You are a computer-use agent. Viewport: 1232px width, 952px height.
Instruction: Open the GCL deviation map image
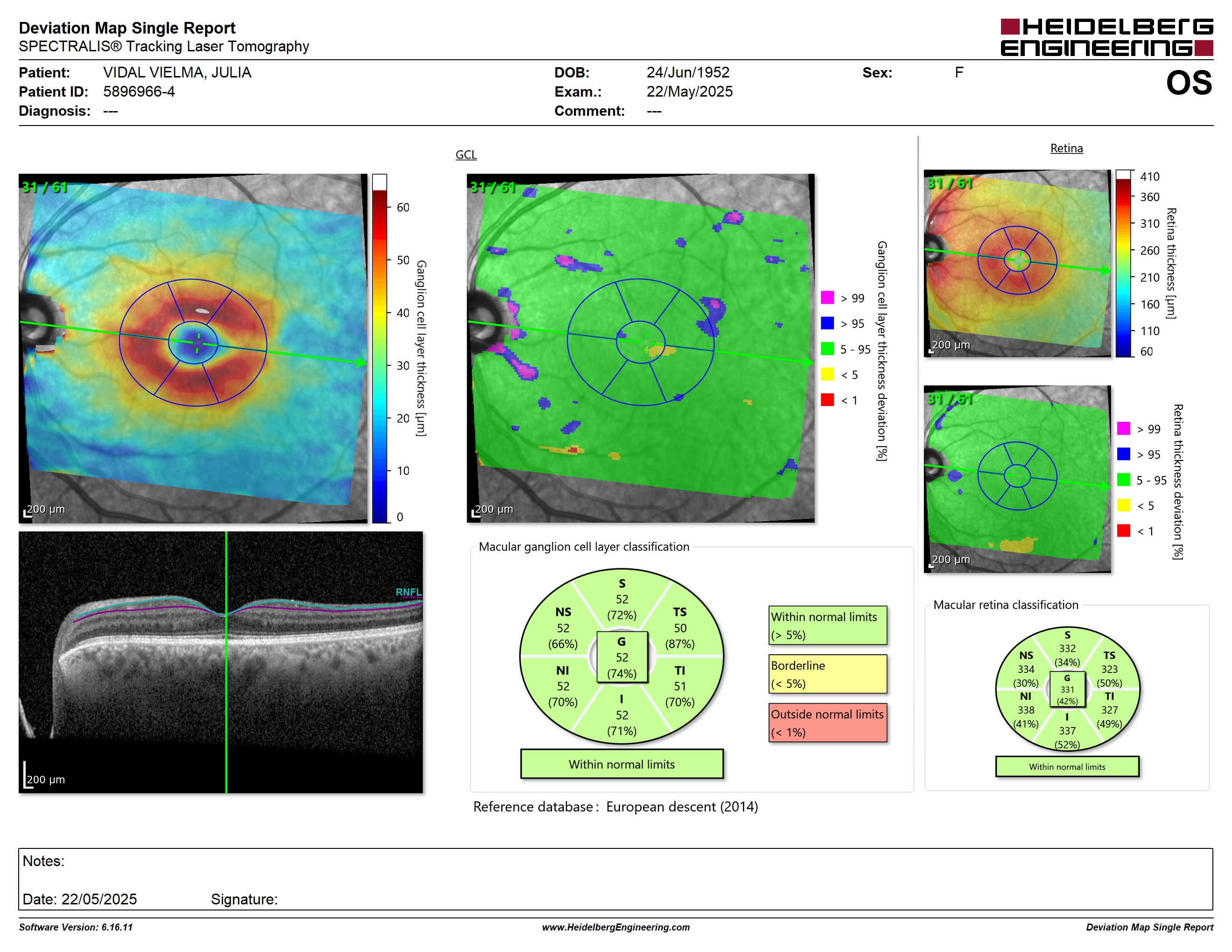click(x=641, y=349)
